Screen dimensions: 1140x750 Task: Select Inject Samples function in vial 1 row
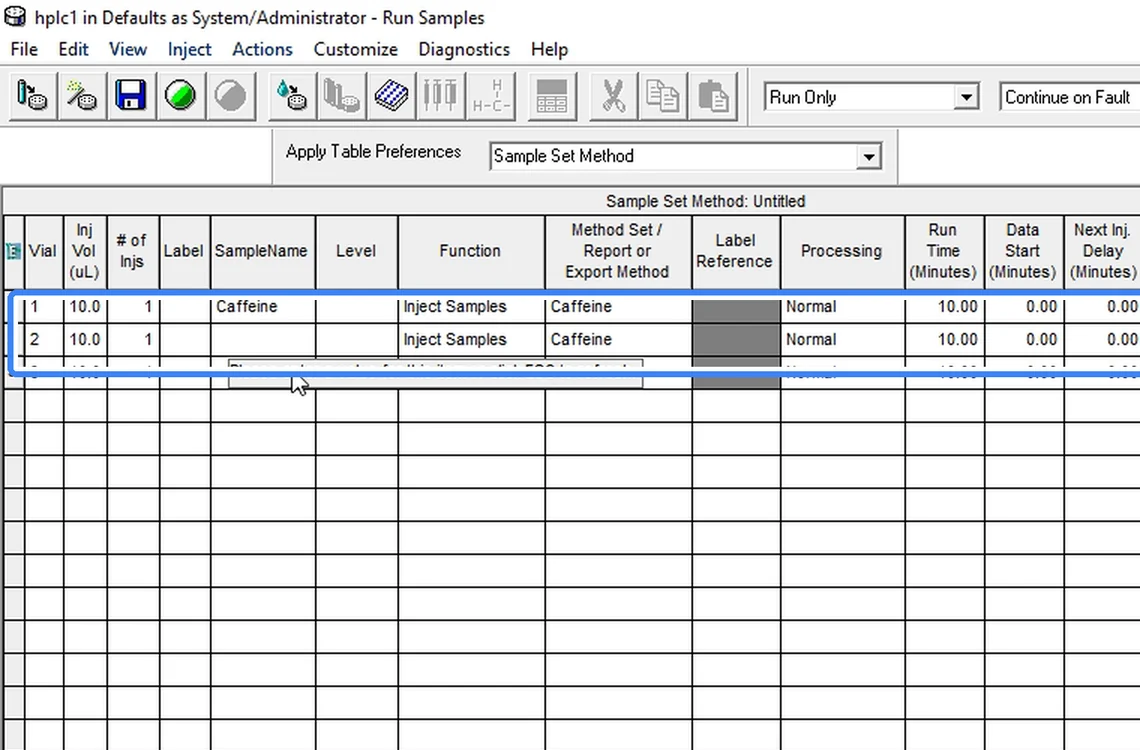tap(471, 307)
